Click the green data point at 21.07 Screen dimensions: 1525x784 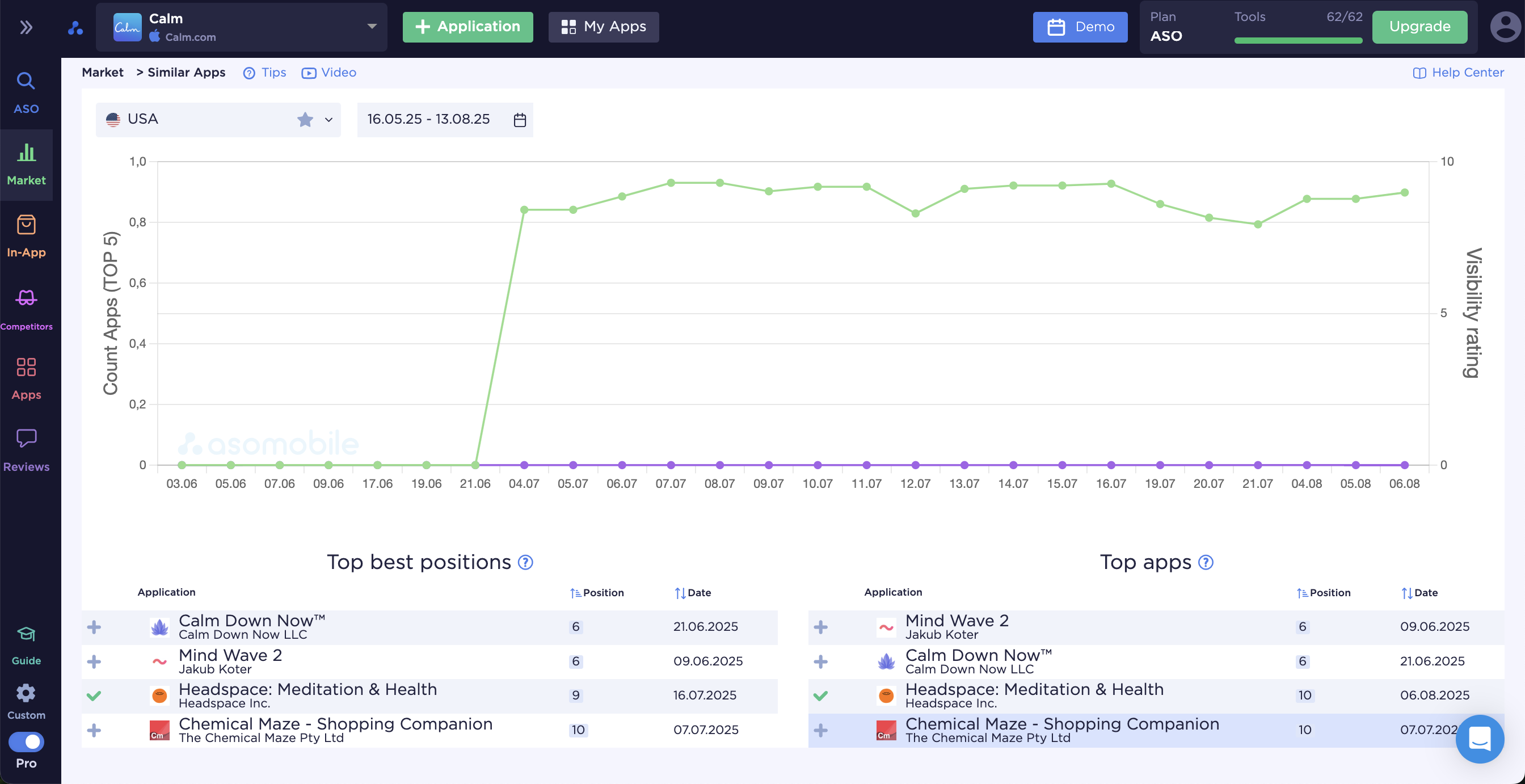1258,225
